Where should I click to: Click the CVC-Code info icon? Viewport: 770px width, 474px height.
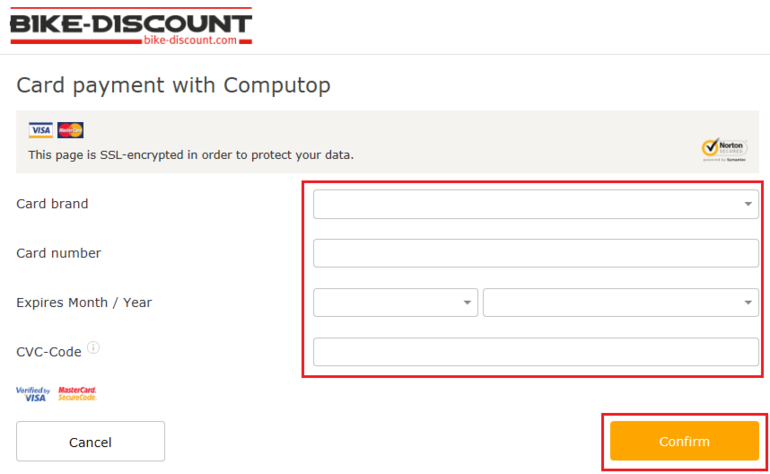93,348
